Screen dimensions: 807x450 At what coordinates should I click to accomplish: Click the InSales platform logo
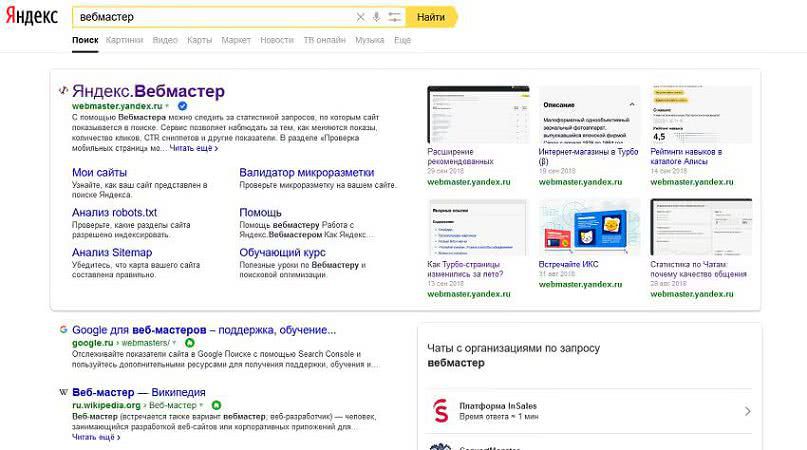point(441,411)
